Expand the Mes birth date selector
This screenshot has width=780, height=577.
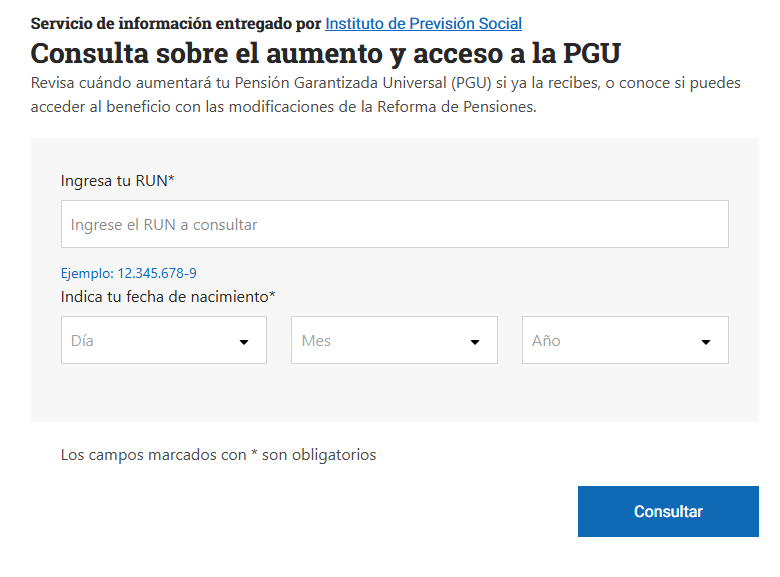tap(394, 340)
